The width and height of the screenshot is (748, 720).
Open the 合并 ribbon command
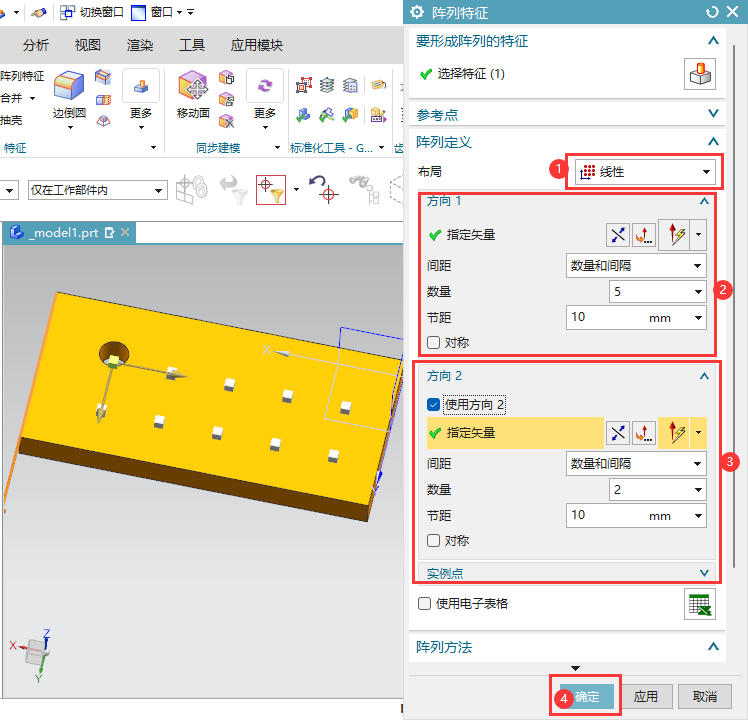[x=18, y=98]
